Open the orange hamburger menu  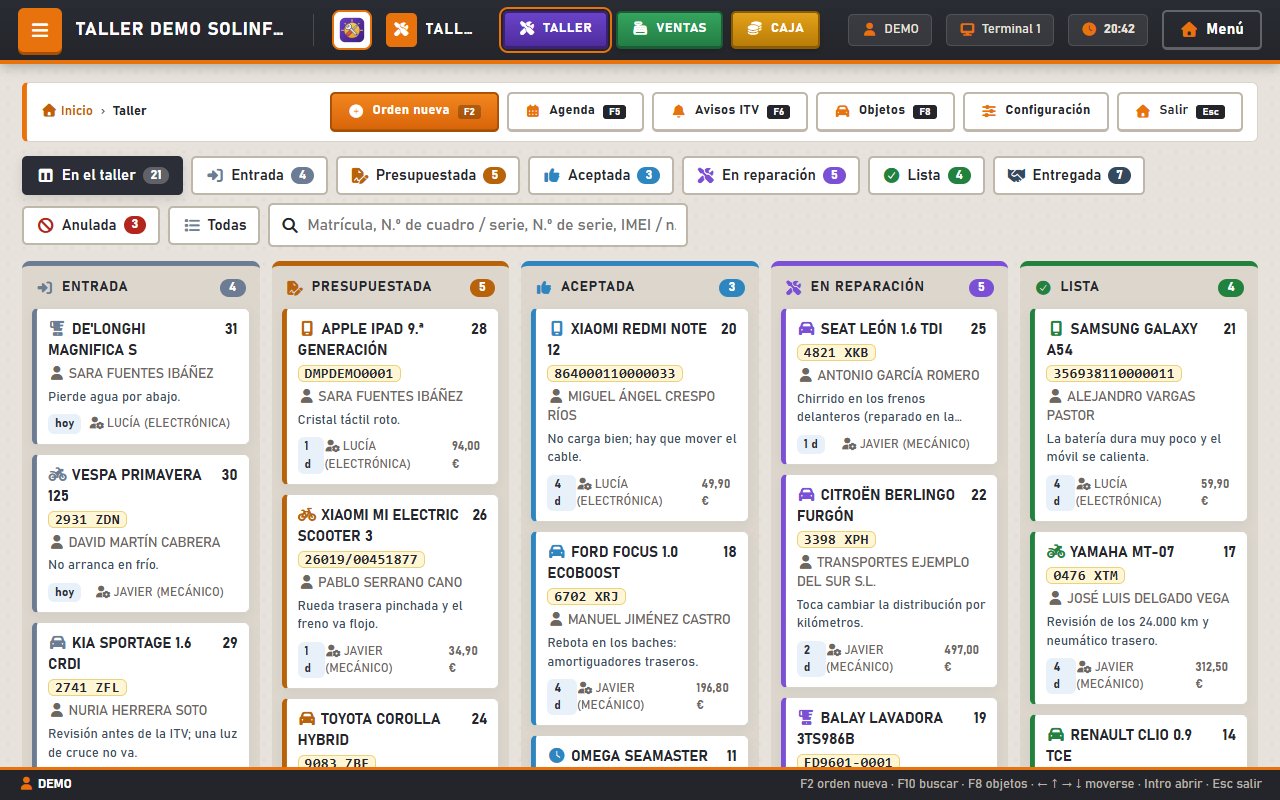click(x=40, y=30)
